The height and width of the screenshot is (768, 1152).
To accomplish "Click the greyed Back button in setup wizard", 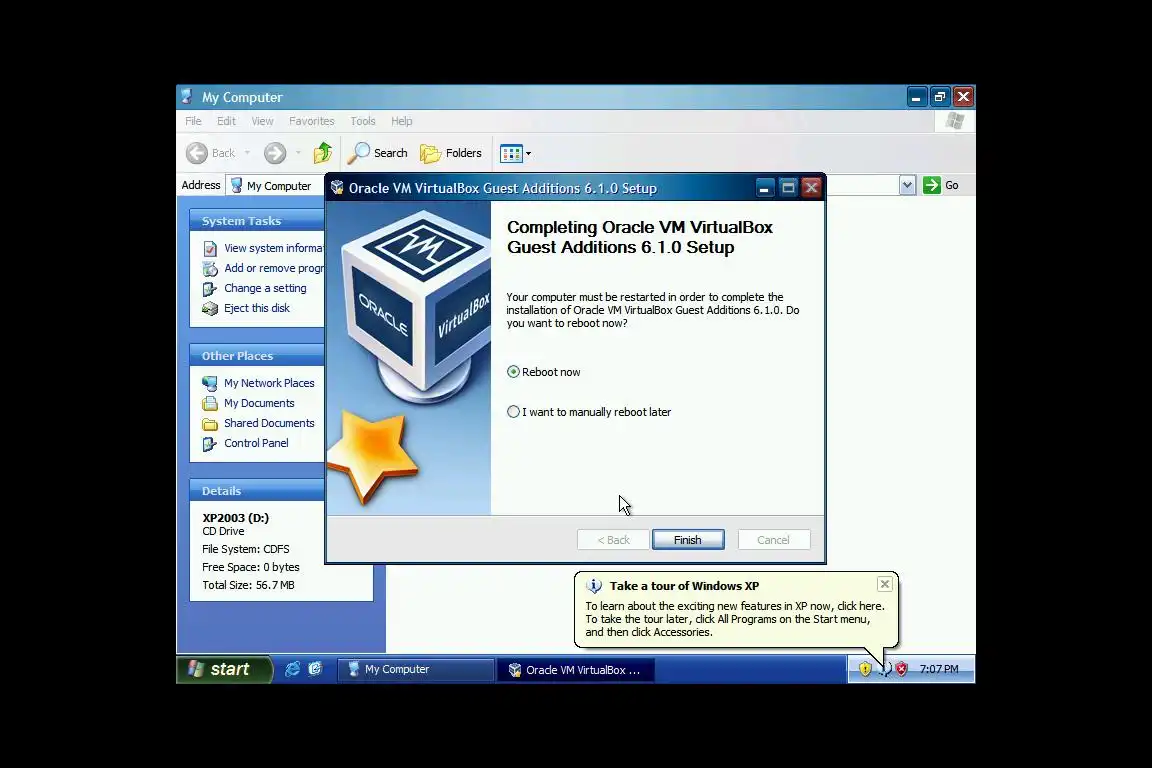I will [613, 539].
